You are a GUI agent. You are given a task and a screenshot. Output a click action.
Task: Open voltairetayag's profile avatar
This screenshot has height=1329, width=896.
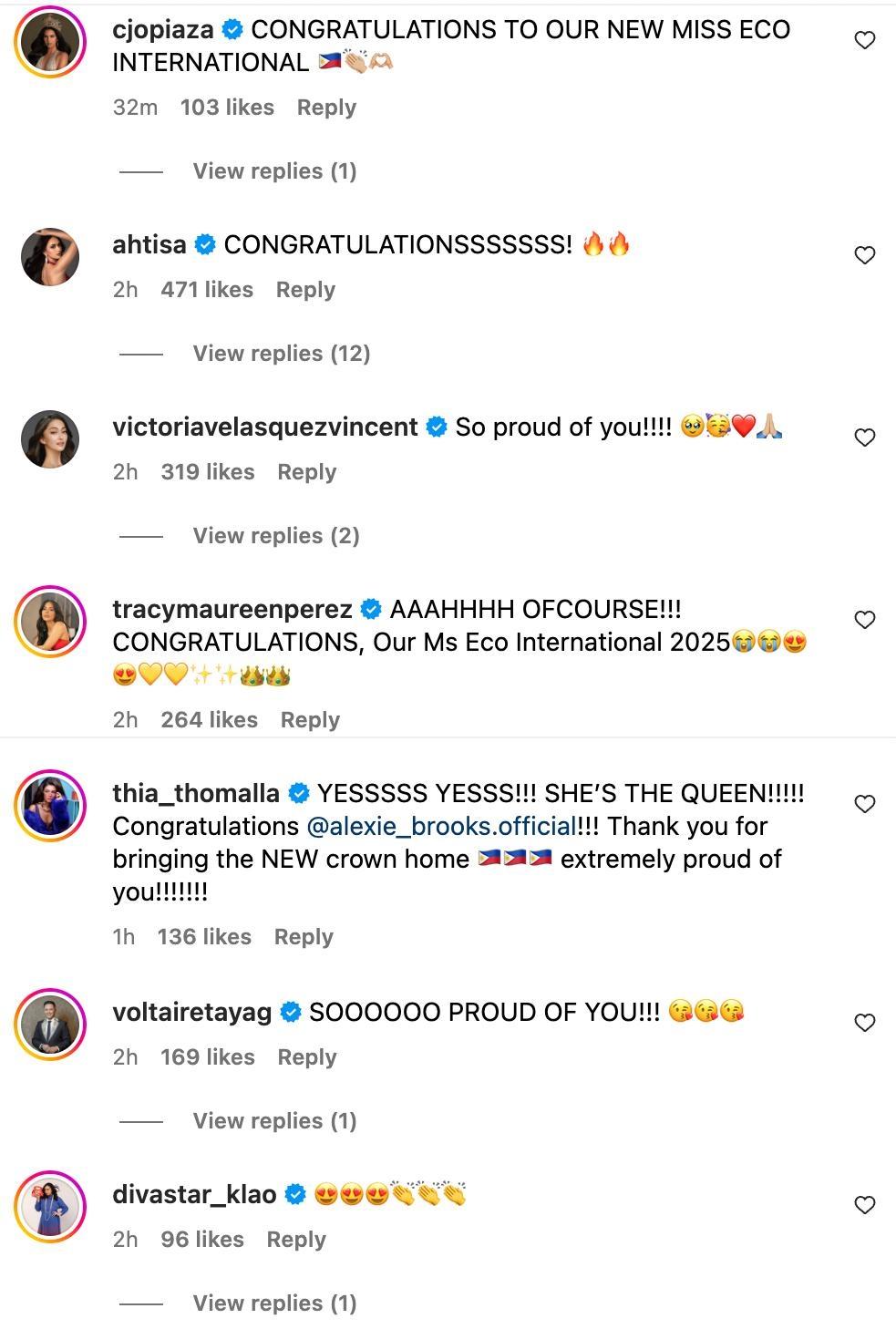[x=50, y=1025]
